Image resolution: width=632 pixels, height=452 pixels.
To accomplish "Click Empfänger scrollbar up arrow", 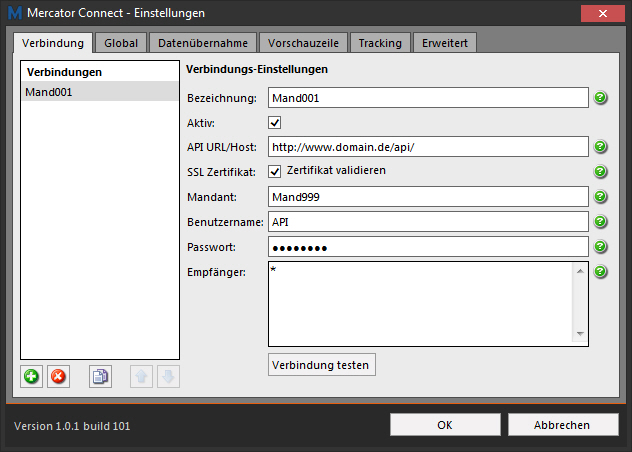I will [x=580, y=271].
